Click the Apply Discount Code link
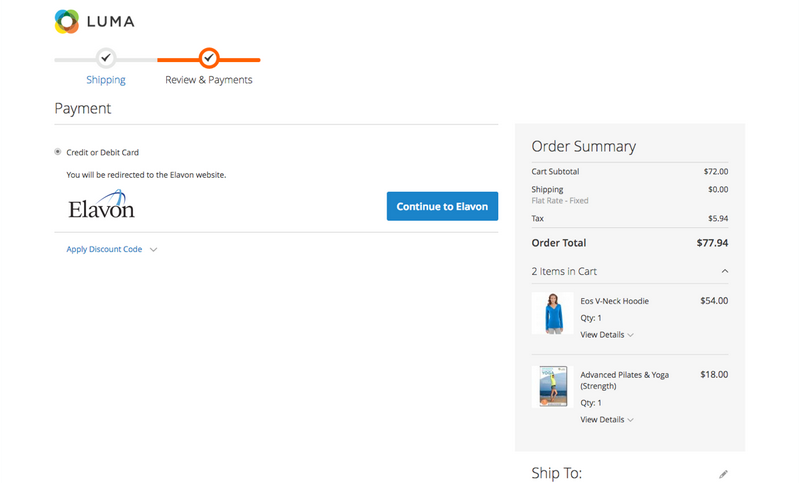 (x=104, y=249)
